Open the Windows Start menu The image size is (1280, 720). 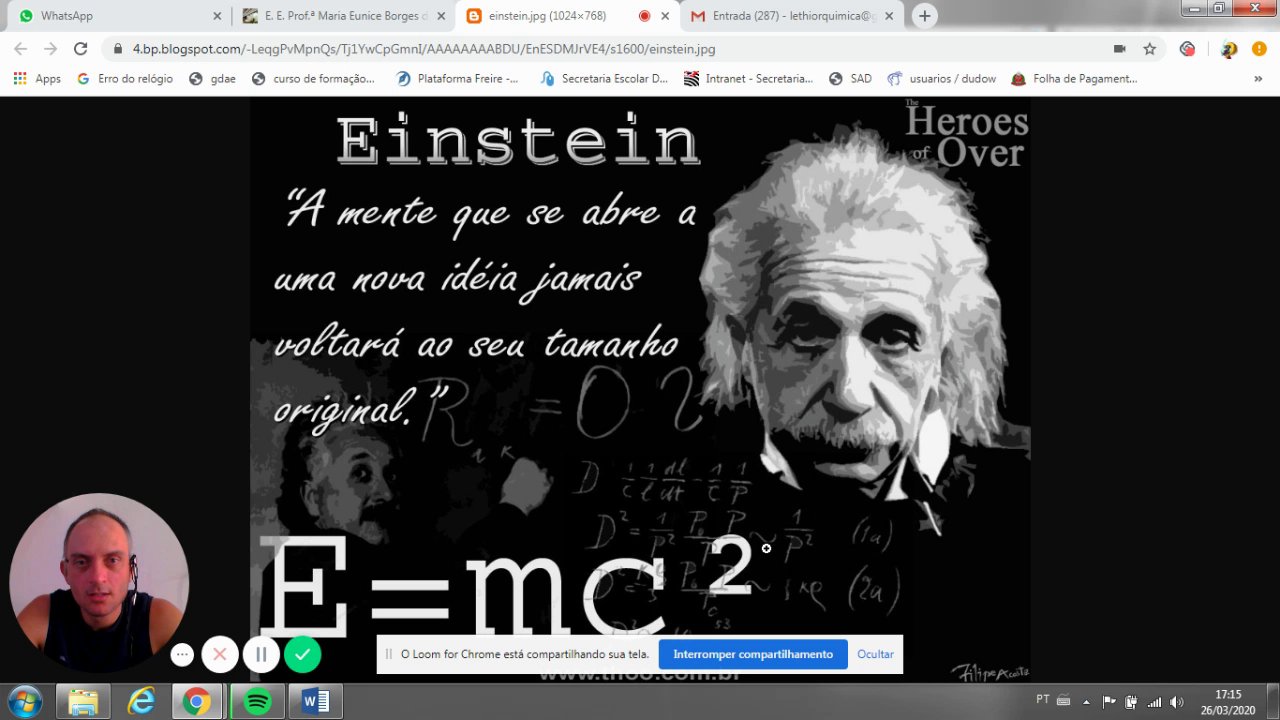[x=24, y=701]
